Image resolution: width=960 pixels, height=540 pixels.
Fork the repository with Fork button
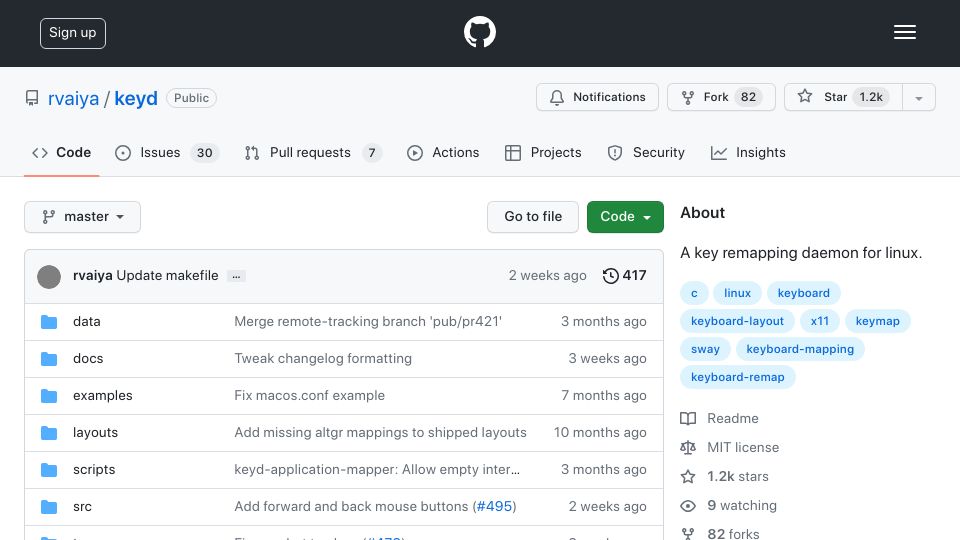721,97
